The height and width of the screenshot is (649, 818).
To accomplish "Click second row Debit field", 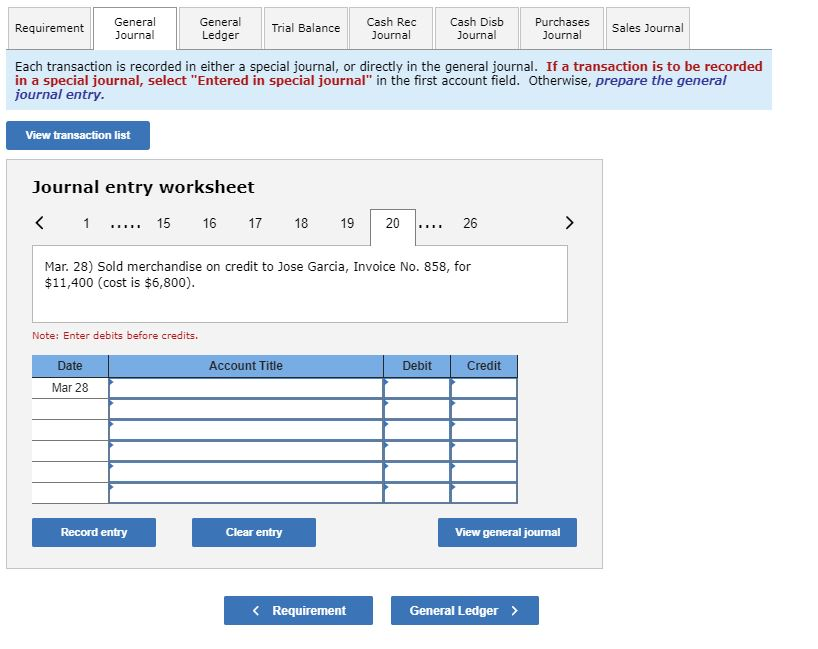I will click(x=417, y=409).
